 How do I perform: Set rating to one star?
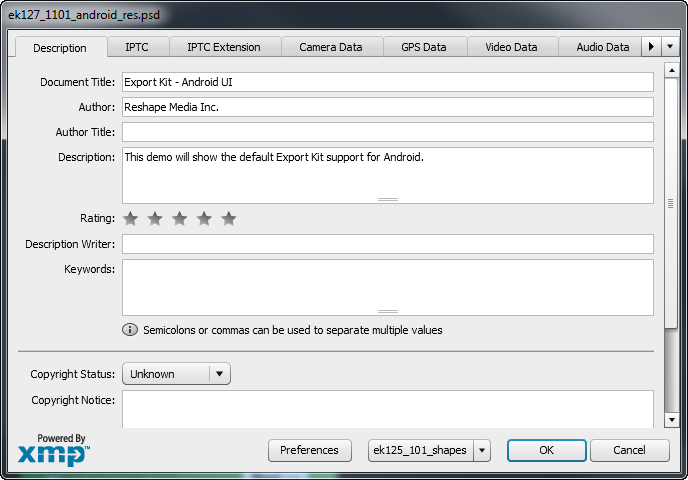(x=130, y=219)
